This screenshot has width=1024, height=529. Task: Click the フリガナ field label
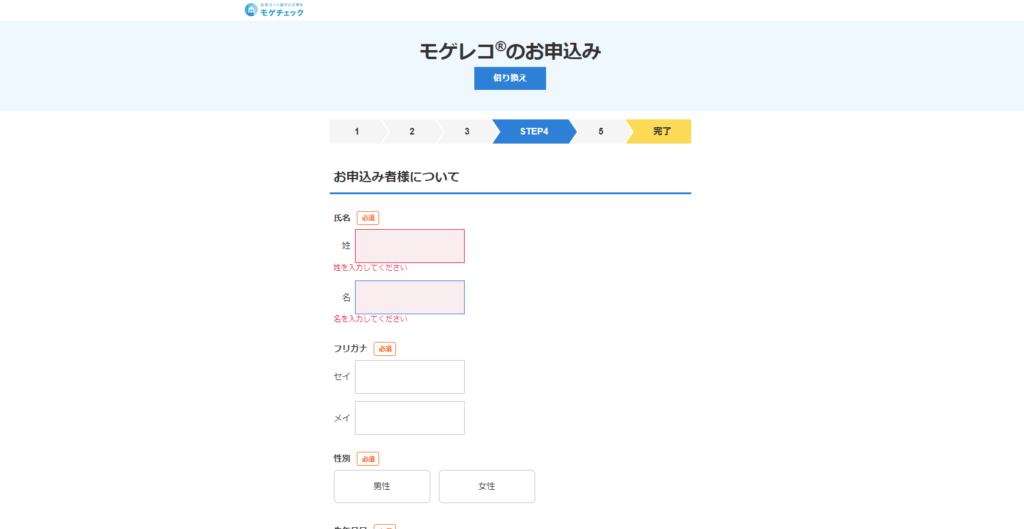pos(351,349)
